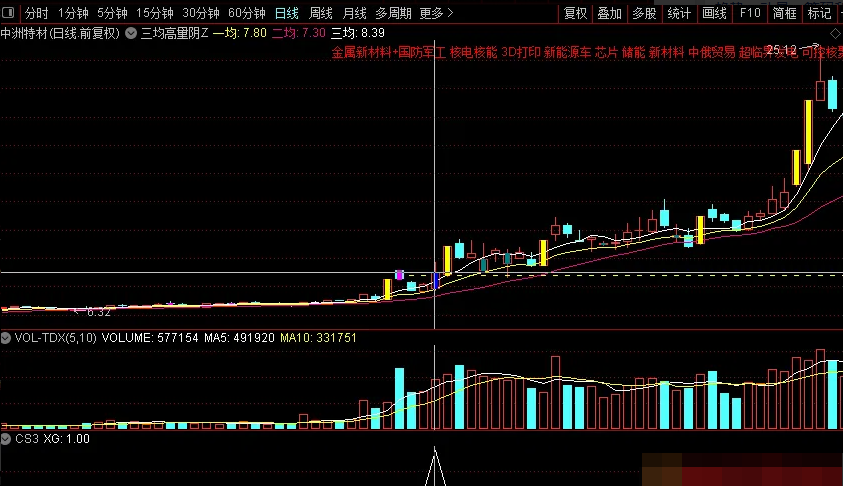The width and height of the screenshot is (843, 486).
Task: Switch to 月线 monthly chart
Action: point(354,13)
